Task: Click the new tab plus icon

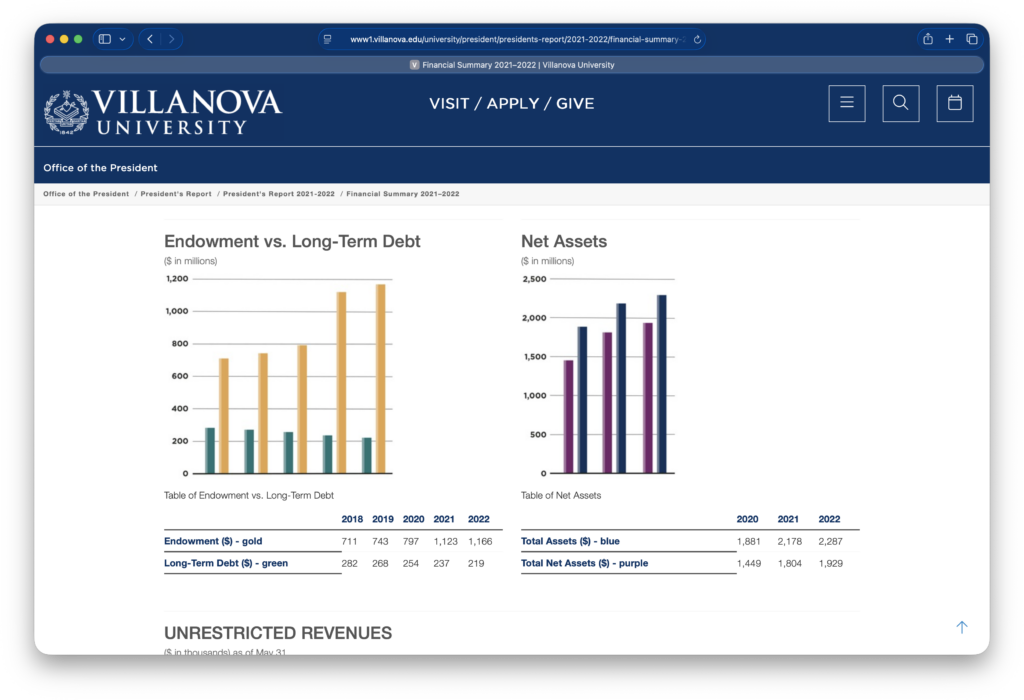Action: click(949, 39)
